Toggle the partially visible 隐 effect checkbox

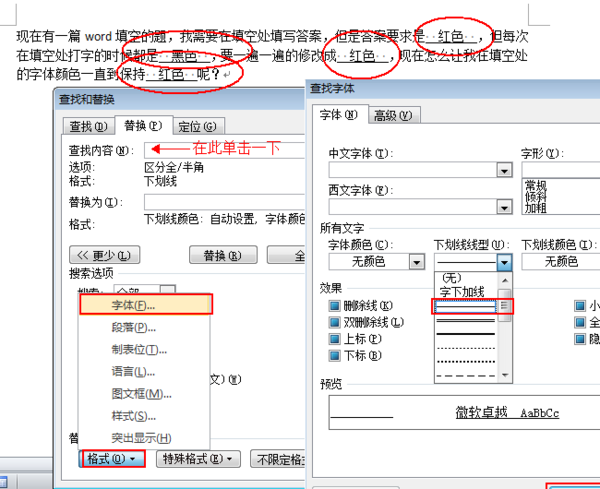pos(580,339)
